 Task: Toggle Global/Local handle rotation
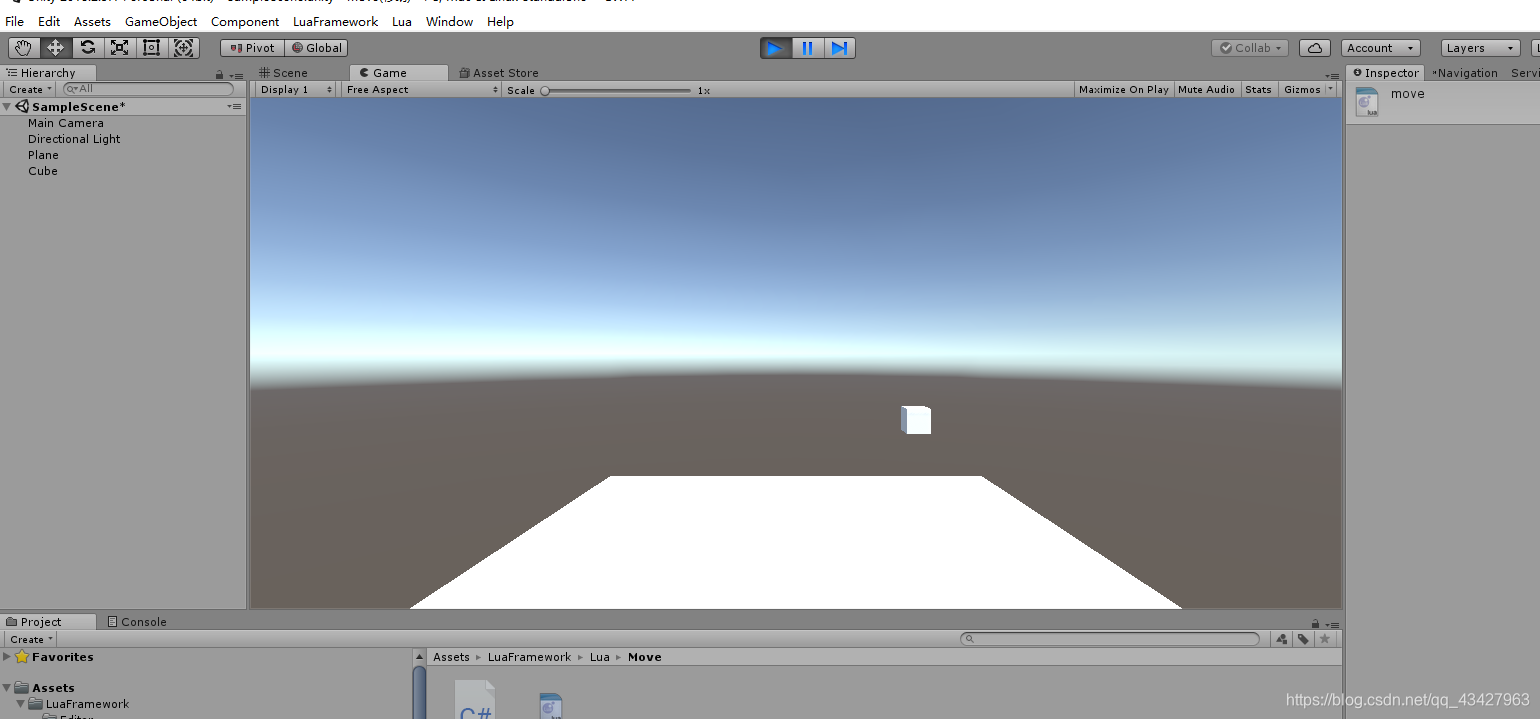coord(317,48)
